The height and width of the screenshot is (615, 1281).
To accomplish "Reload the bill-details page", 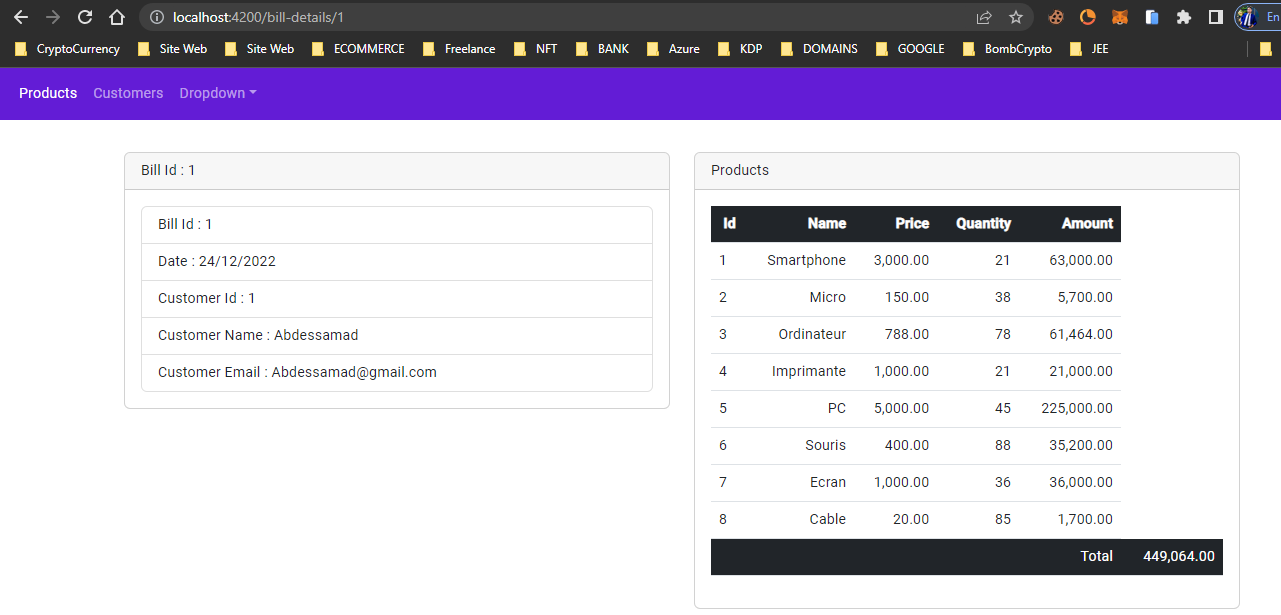I will (x=84, y=17).
